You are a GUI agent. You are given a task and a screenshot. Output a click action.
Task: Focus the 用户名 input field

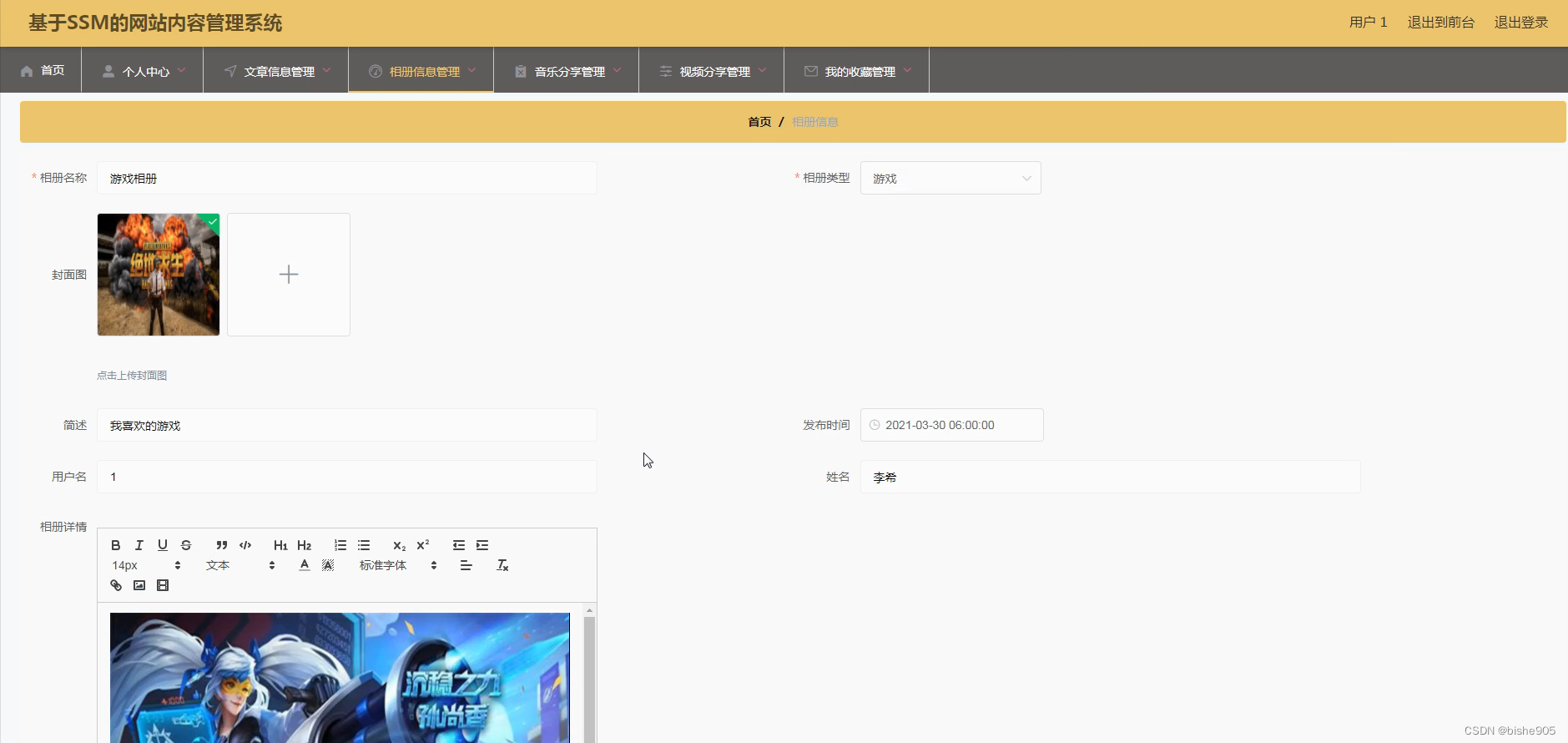pyautogui.click(x=347, y=477)
